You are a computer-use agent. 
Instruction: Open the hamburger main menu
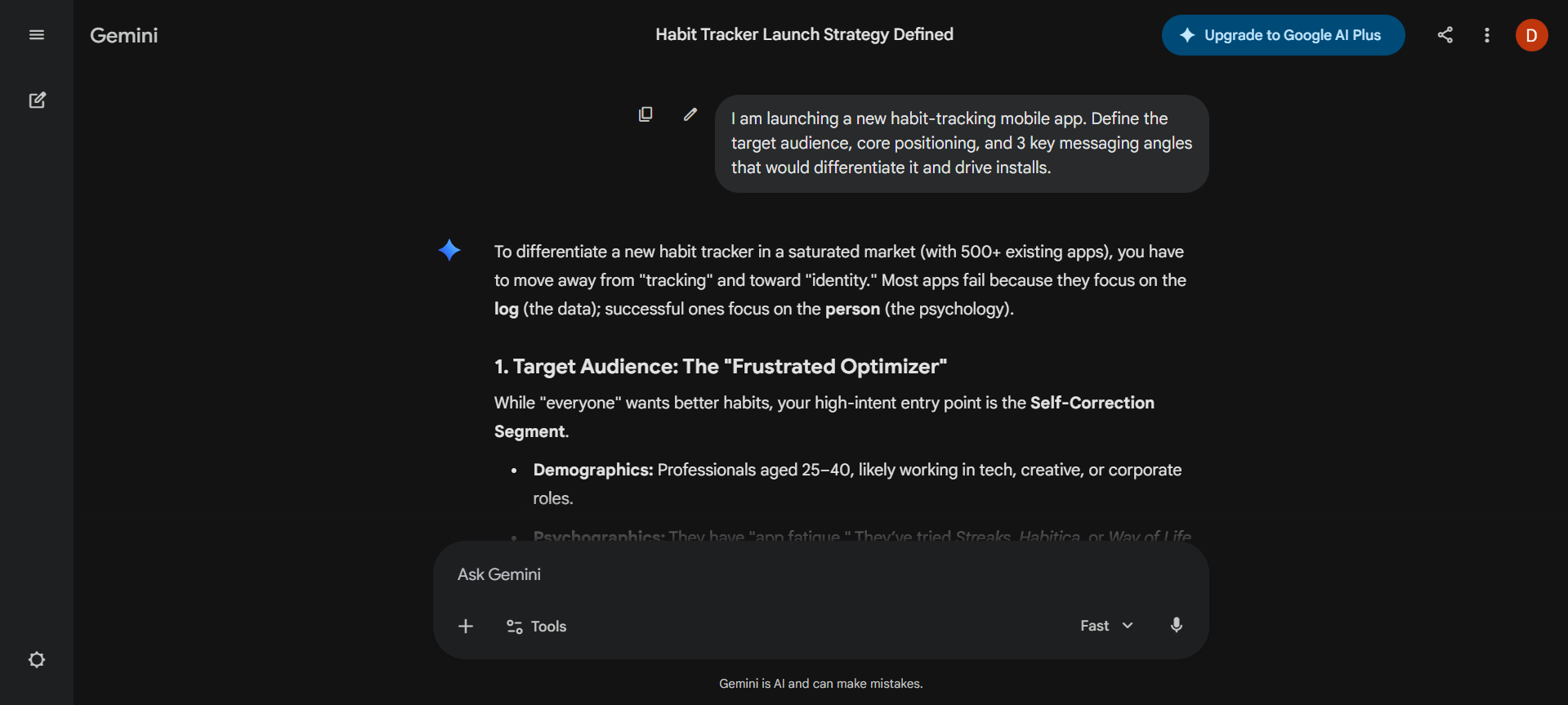[37, 35]
